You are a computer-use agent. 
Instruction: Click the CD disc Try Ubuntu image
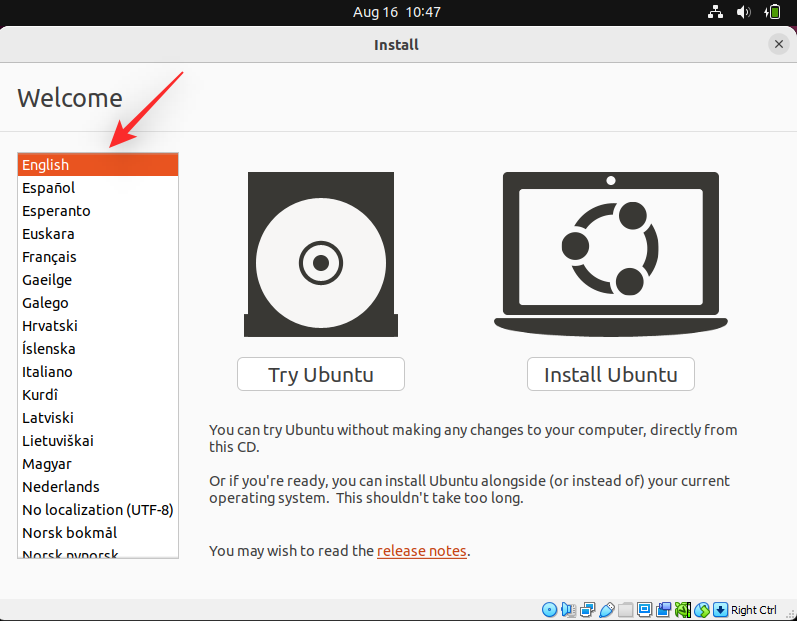point(321,254)
